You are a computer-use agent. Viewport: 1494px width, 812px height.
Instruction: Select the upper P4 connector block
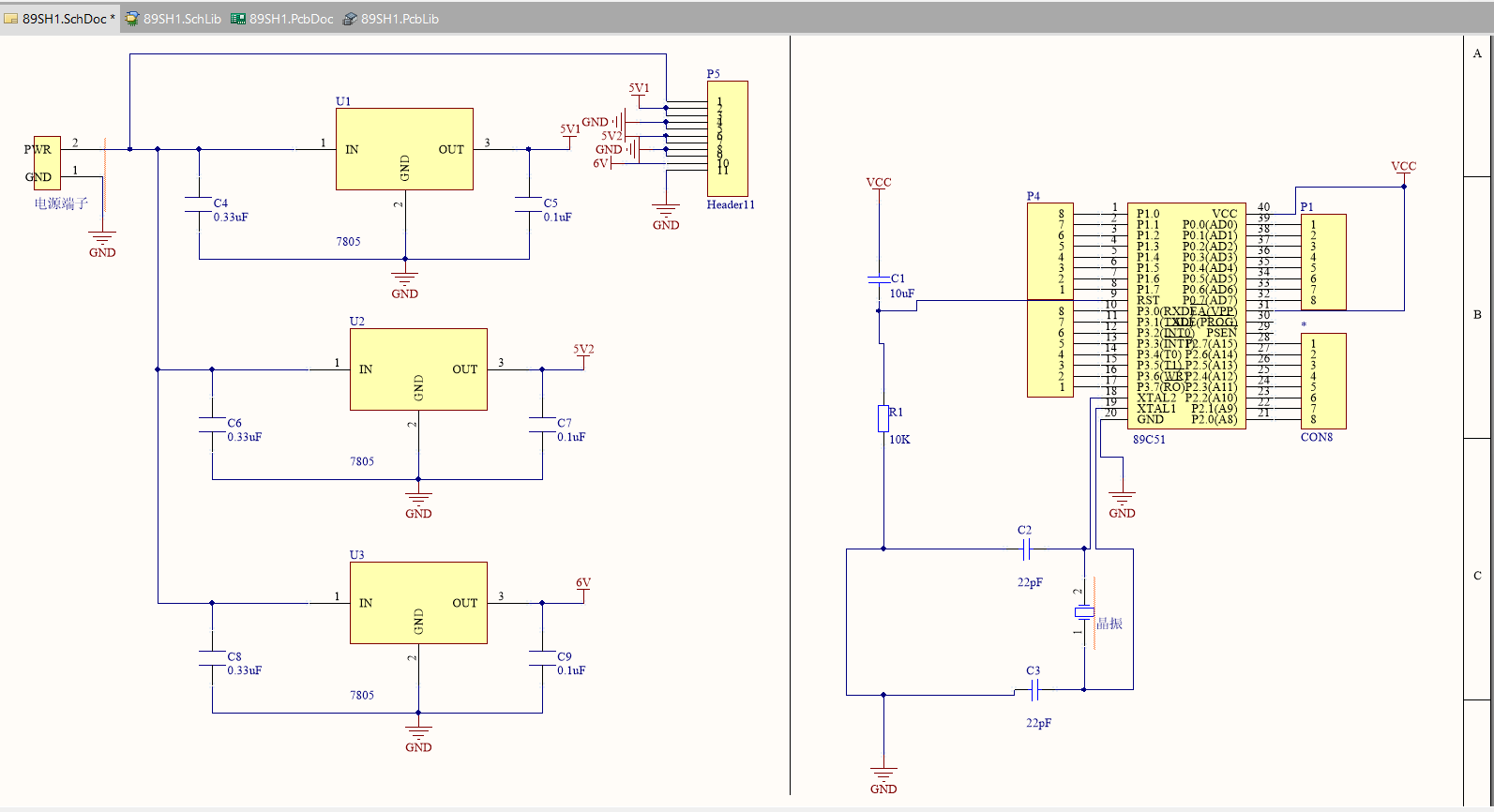click(x=1049, y=251)
